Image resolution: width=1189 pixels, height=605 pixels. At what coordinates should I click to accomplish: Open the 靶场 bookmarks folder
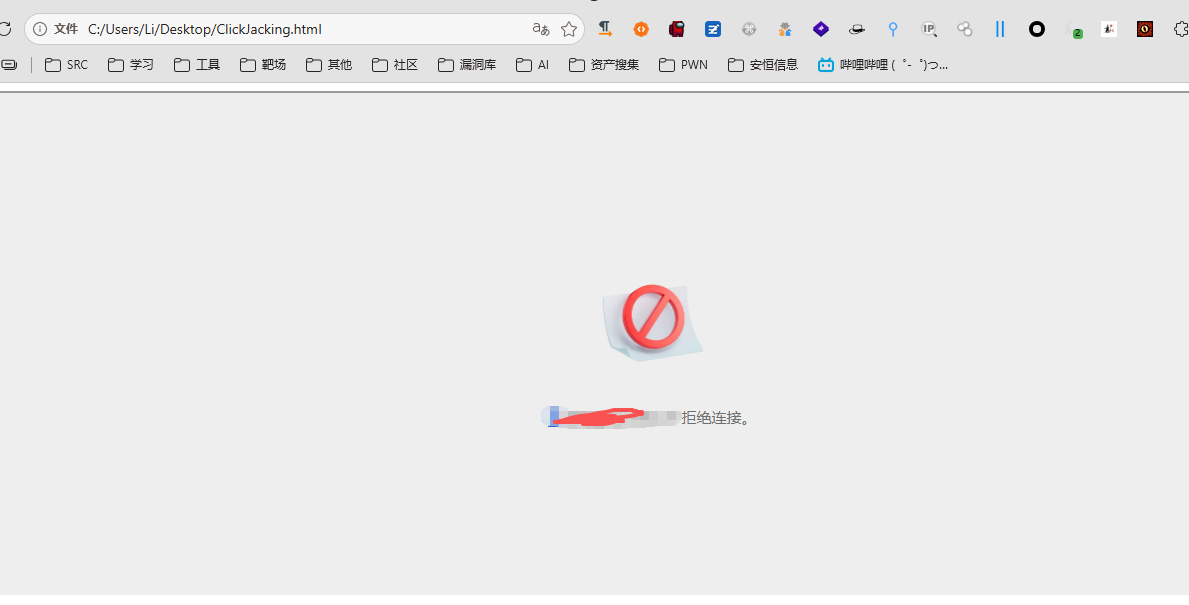263,65
